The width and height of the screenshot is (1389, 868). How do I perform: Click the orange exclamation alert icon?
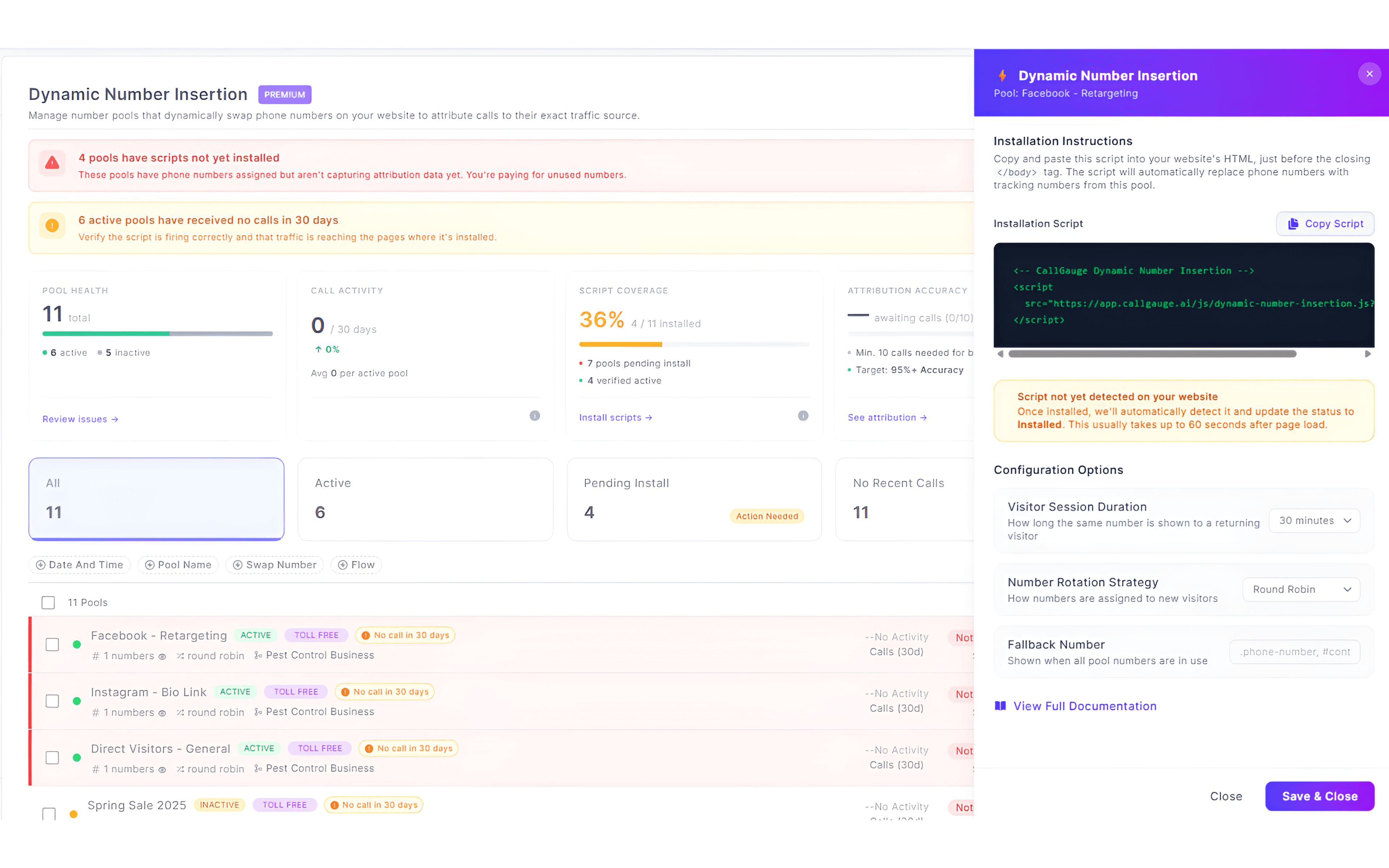point(52,226)
